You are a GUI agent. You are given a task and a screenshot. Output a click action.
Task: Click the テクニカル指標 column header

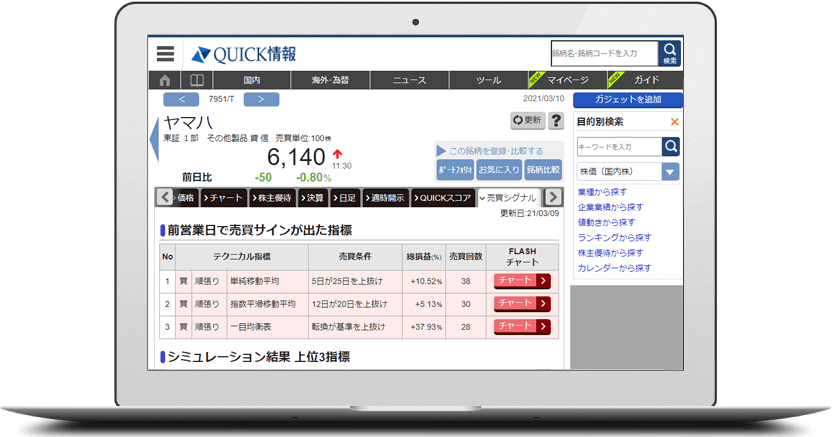pyautogui.click(x=242, y=257)
